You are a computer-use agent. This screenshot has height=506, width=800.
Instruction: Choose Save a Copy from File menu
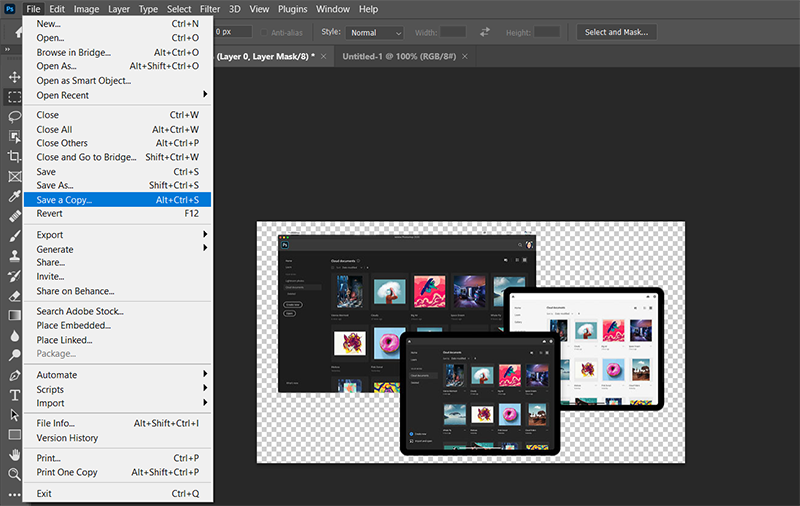tap(64, 200)
